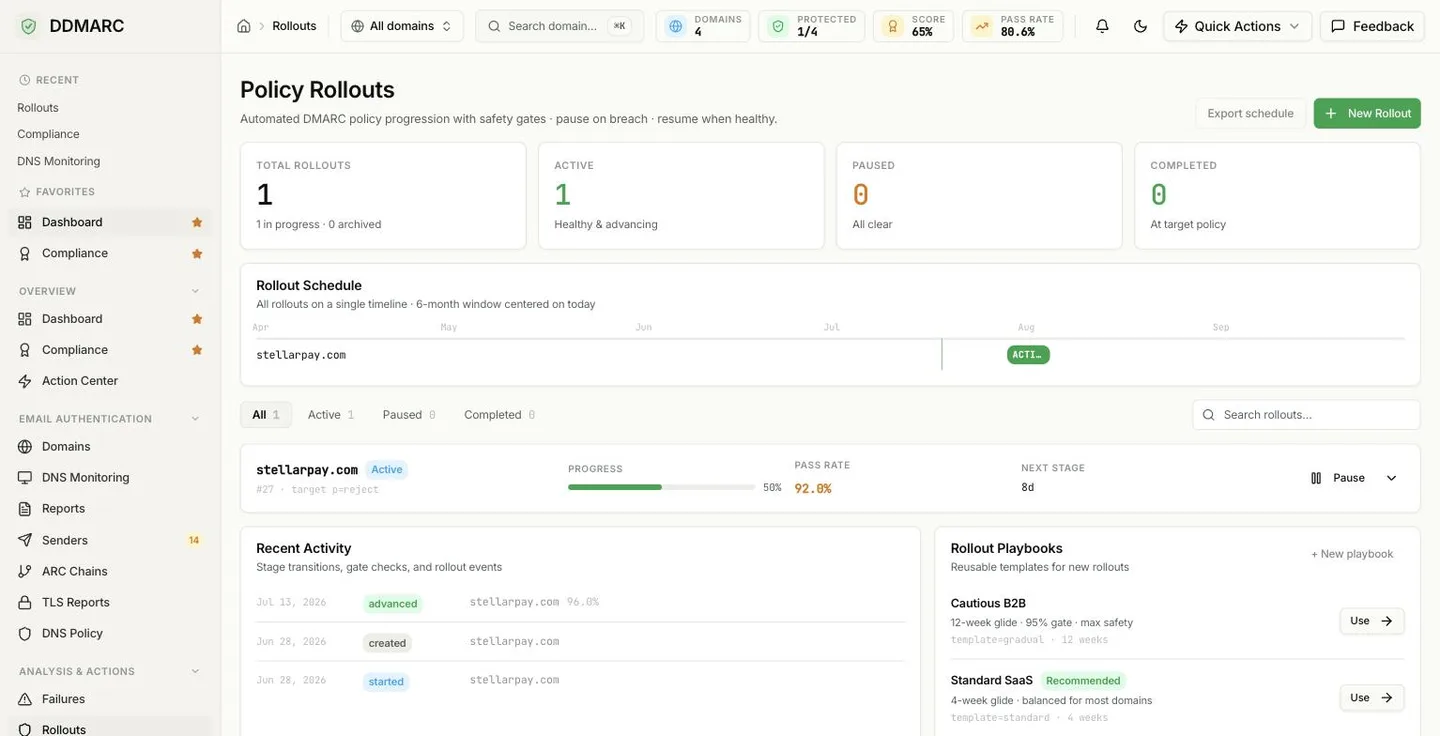Open Rollouts under Recent
The height and width of the screenshot is (736, 1440).
tap(38, 107)
